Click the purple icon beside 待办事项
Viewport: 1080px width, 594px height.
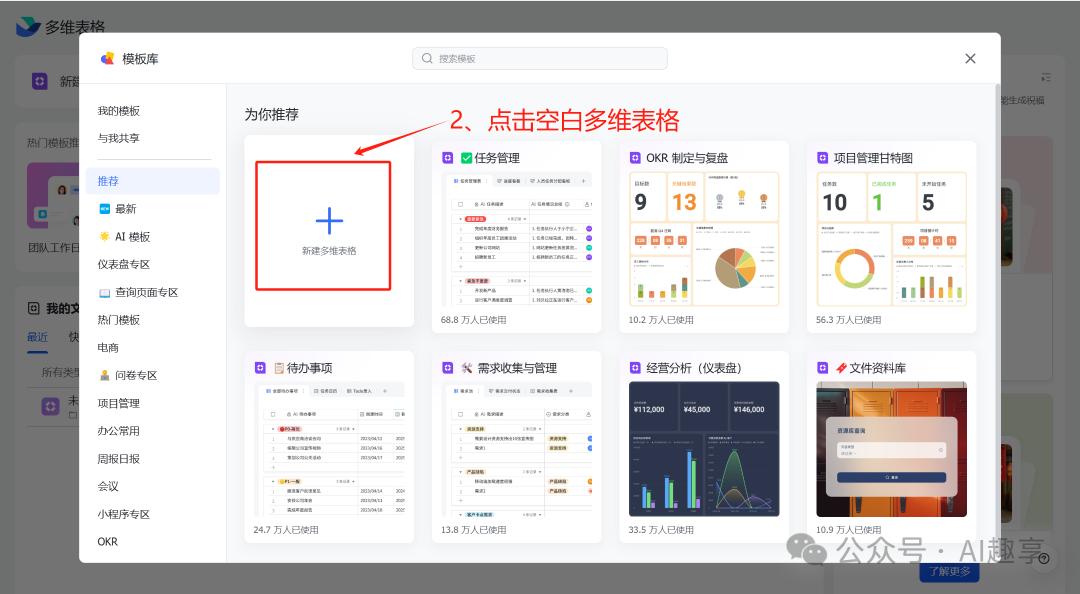pyautogui.click(x=260, y=368)
